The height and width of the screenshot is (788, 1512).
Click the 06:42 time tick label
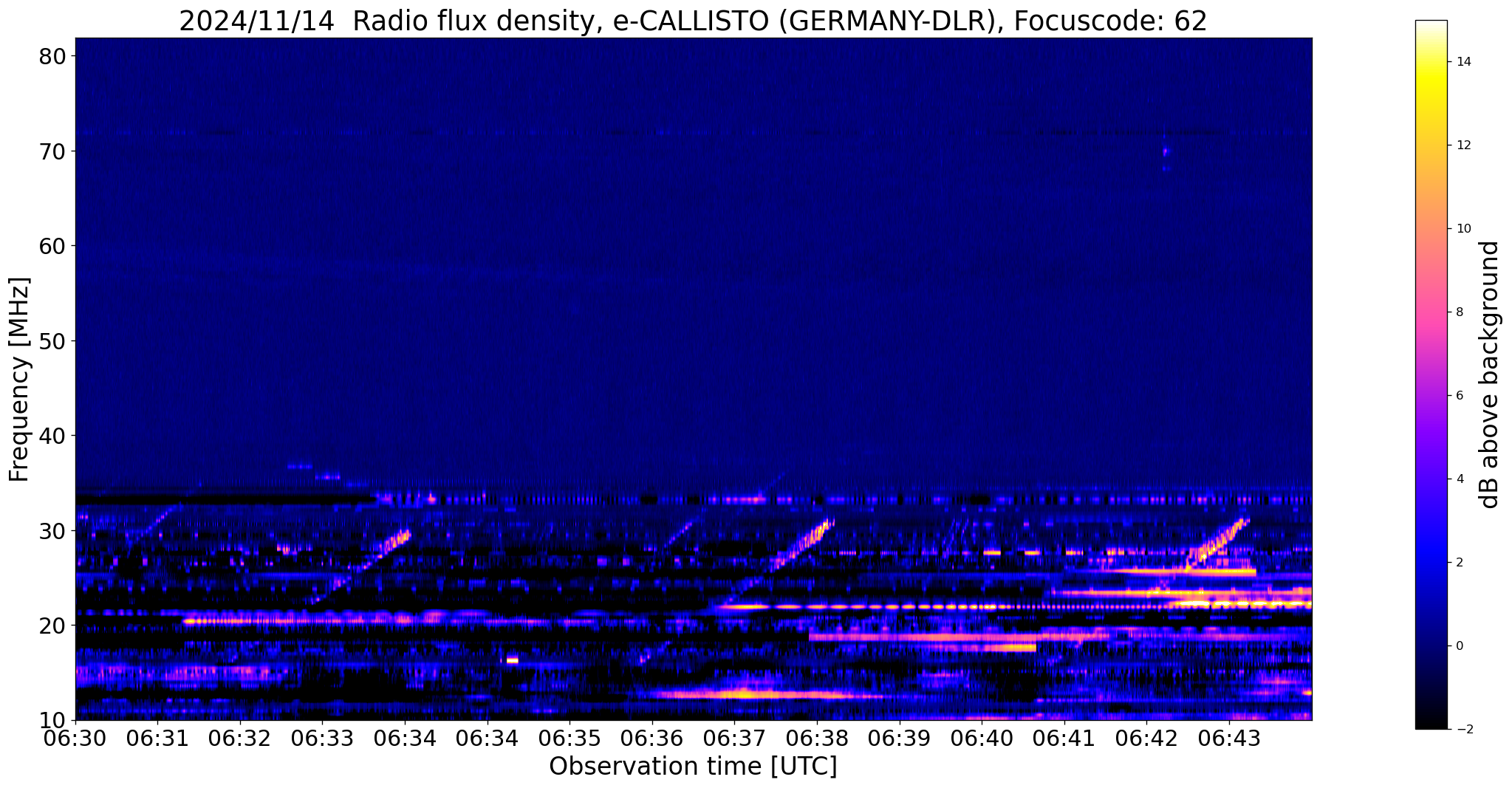point(1146,737)
